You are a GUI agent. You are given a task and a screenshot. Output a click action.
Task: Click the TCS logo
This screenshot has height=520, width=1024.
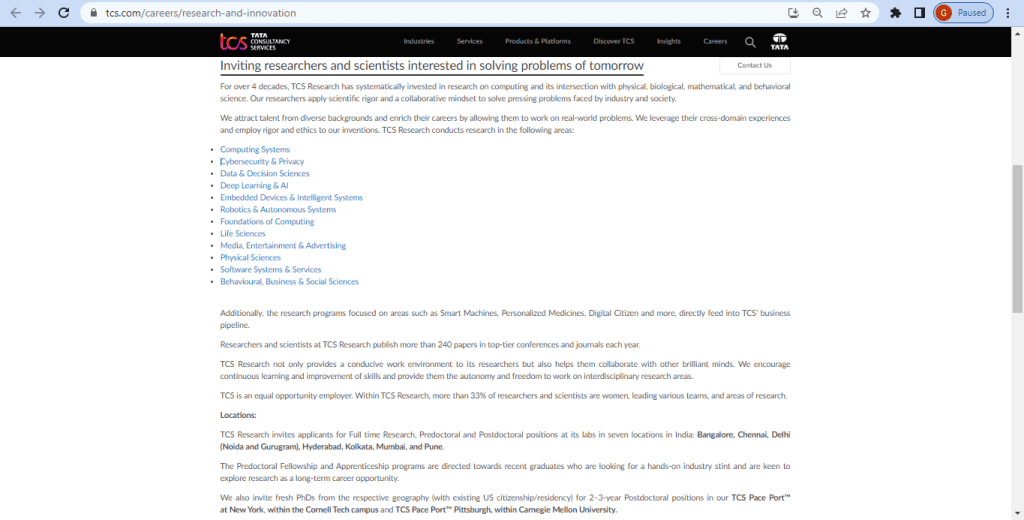click(x=255, y=41)
